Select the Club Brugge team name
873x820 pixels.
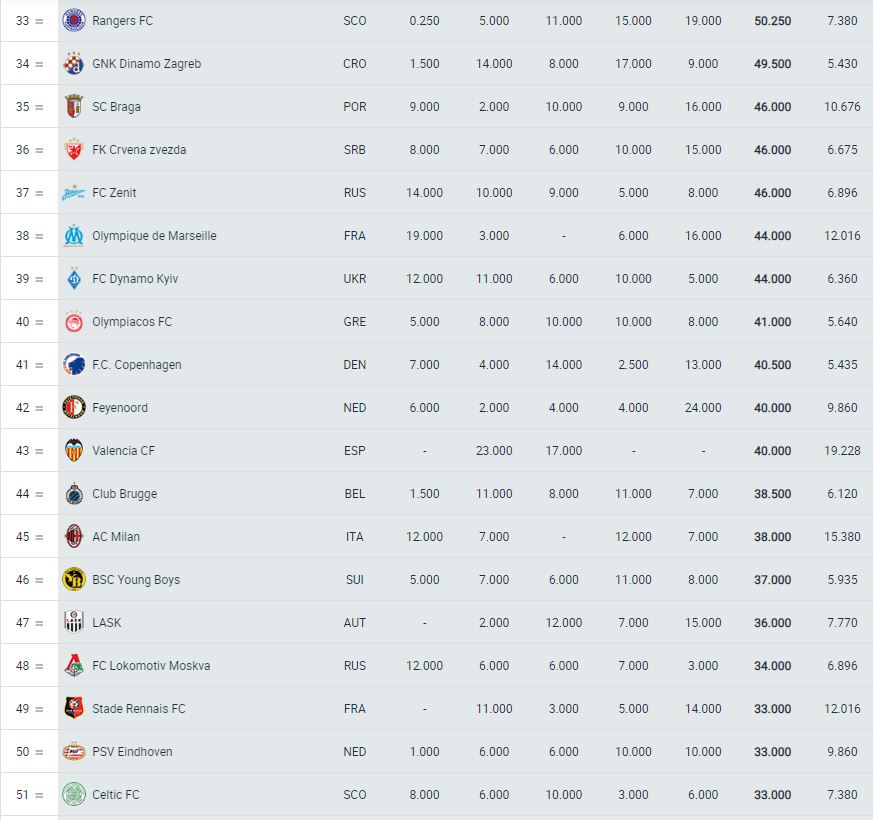tap(125, 494)
